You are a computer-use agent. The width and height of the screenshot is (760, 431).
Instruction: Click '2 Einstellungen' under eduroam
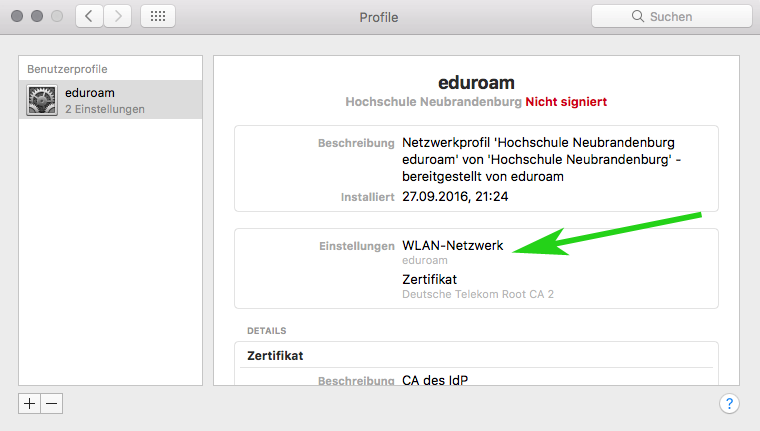pyautogui.click(x=105, y=109)
